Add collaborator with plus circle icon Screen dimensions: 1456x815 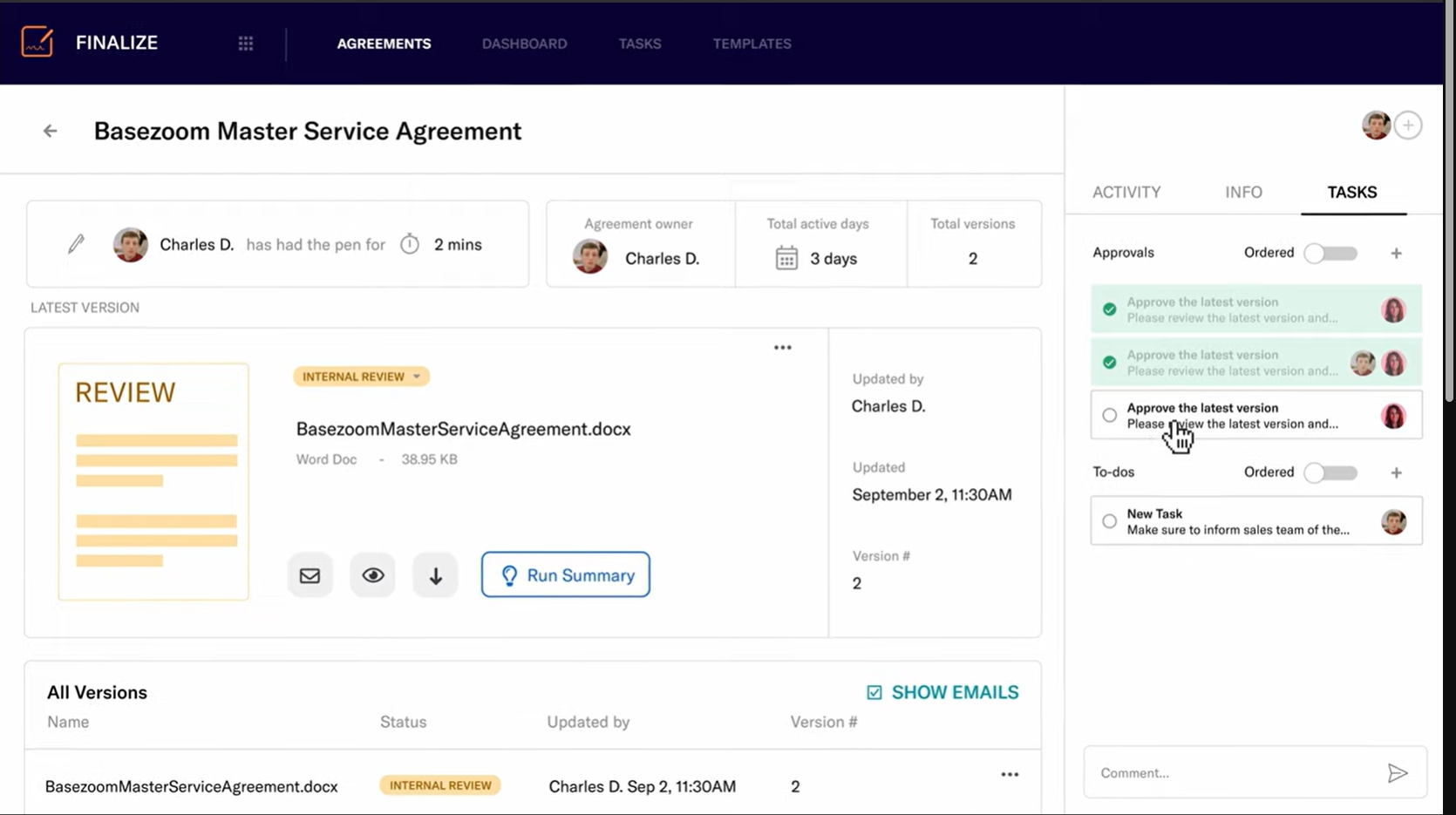[x=1408, y=126]
